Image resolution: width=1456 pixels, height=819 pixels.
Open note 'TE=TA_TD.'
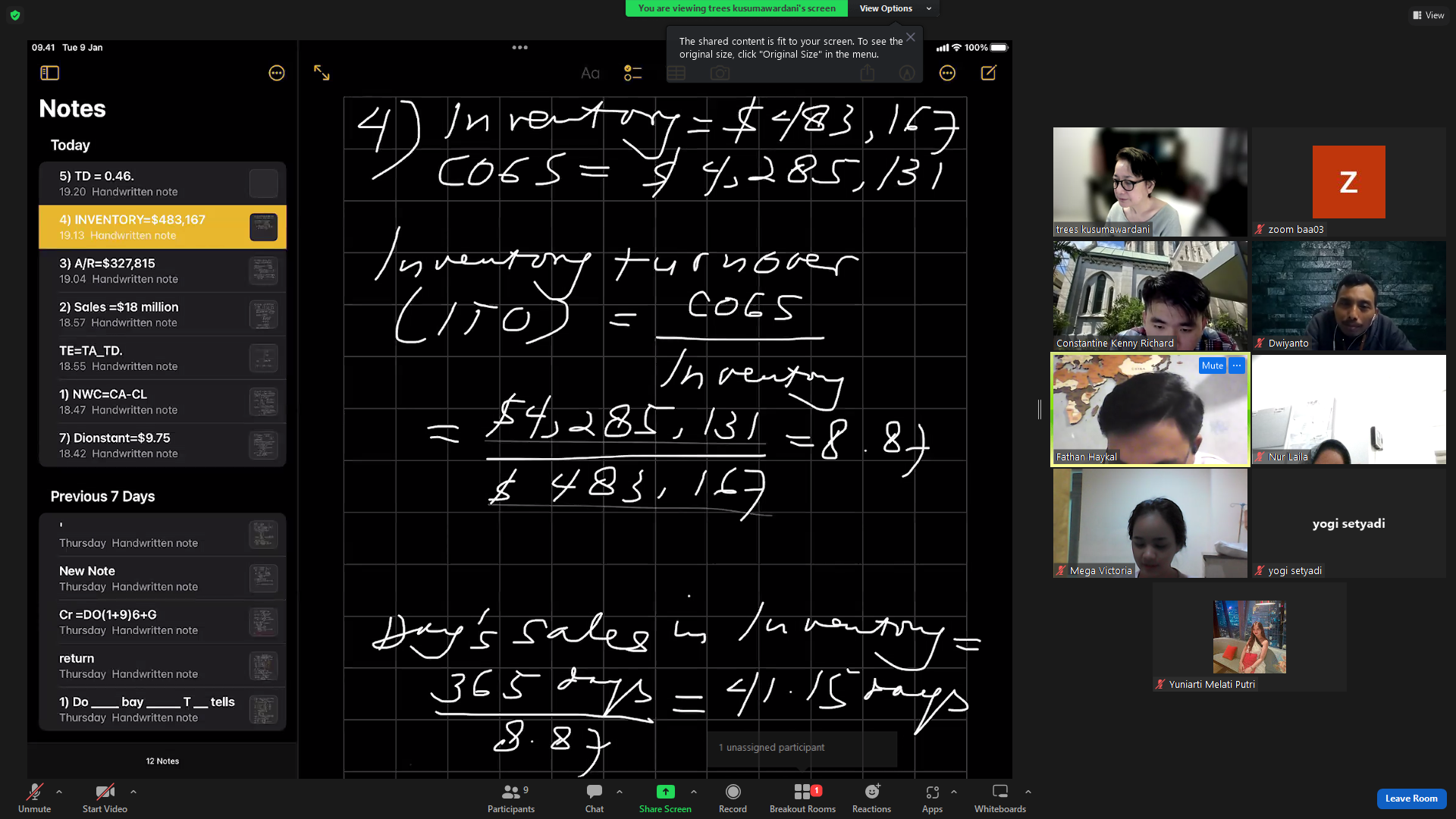click(162, 358)
